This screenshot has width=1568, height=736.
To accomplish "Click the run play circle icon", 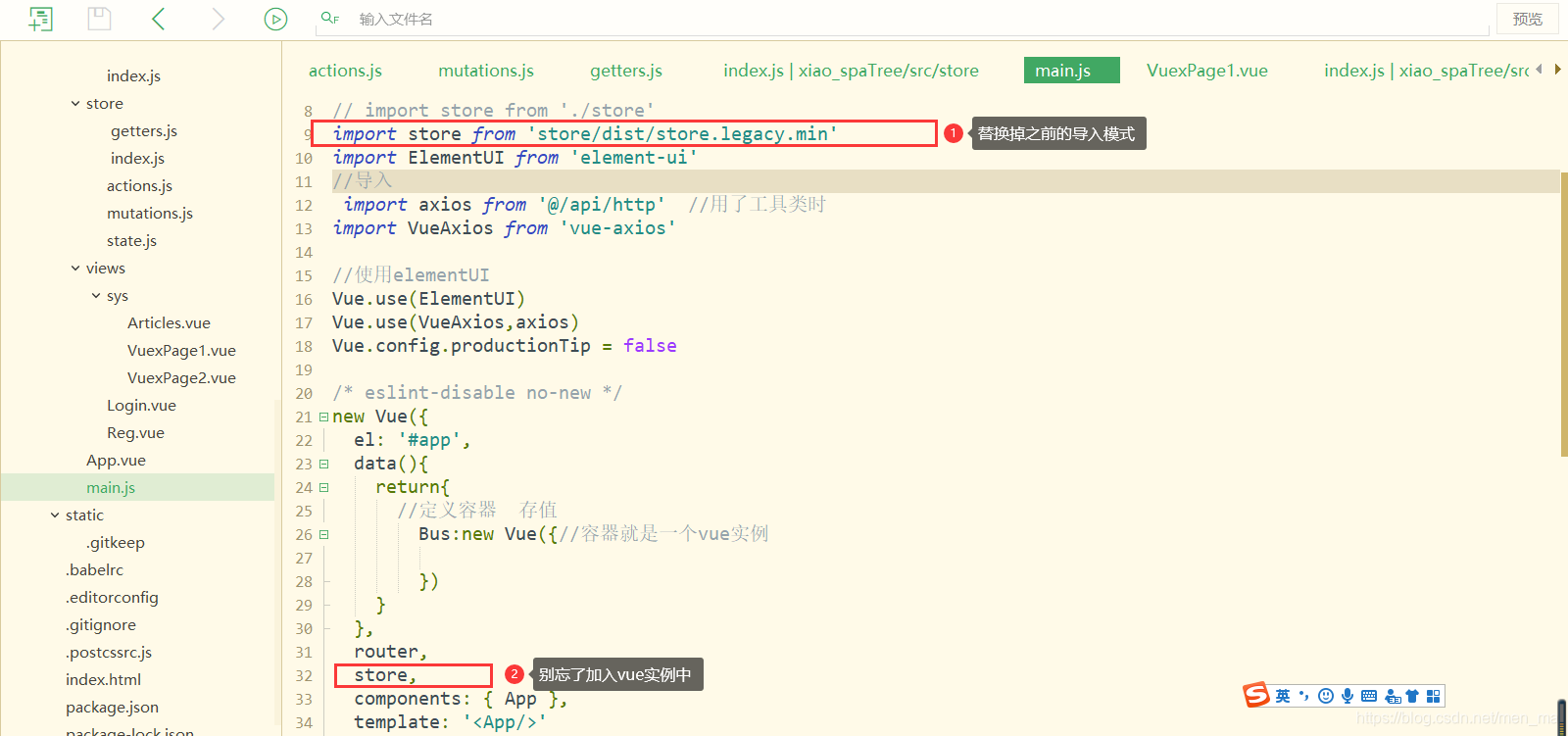I will click(275, 19).
